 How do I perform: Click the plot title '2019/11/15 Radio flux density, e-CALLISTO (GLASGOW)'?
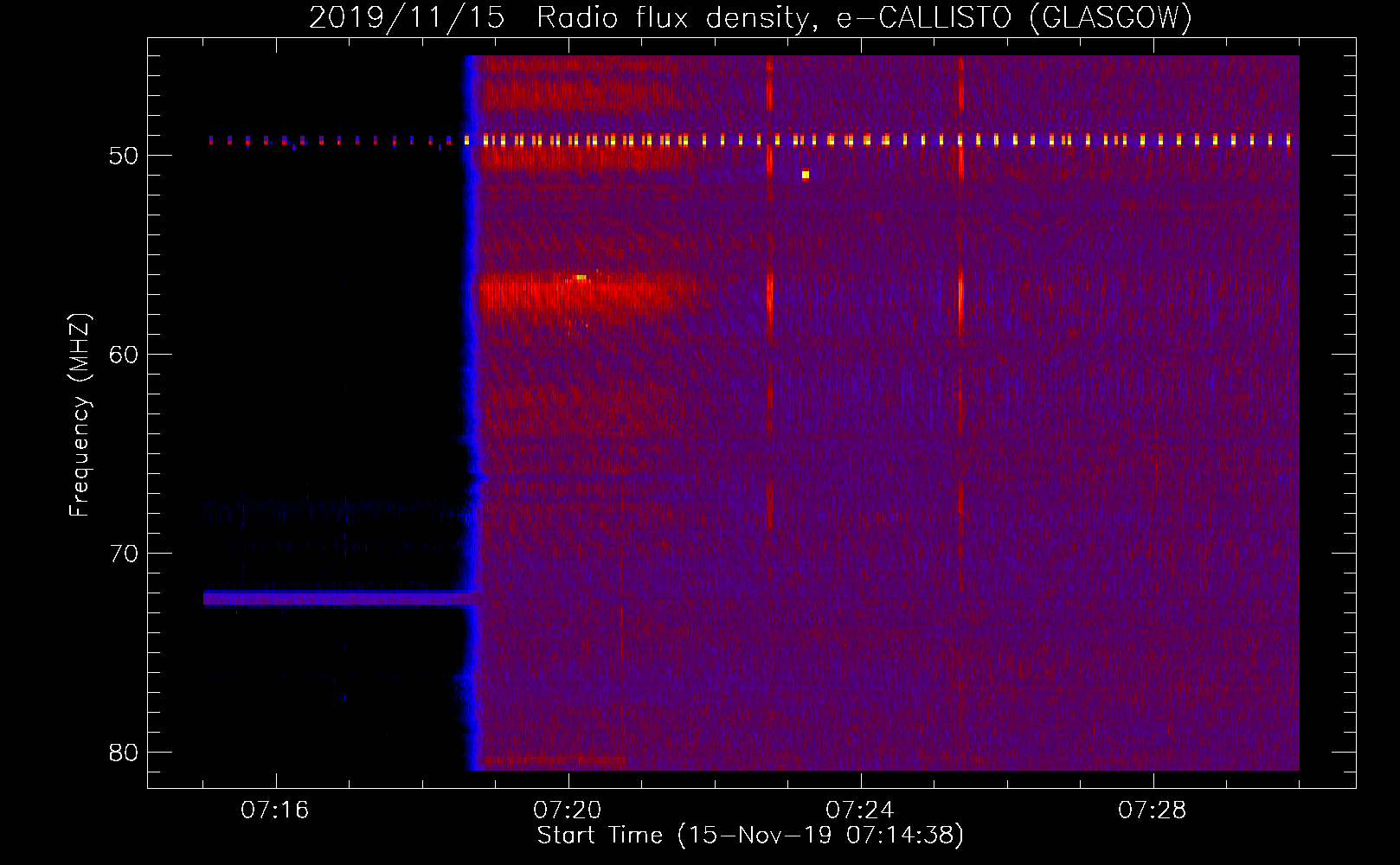[x=750, y=17]
